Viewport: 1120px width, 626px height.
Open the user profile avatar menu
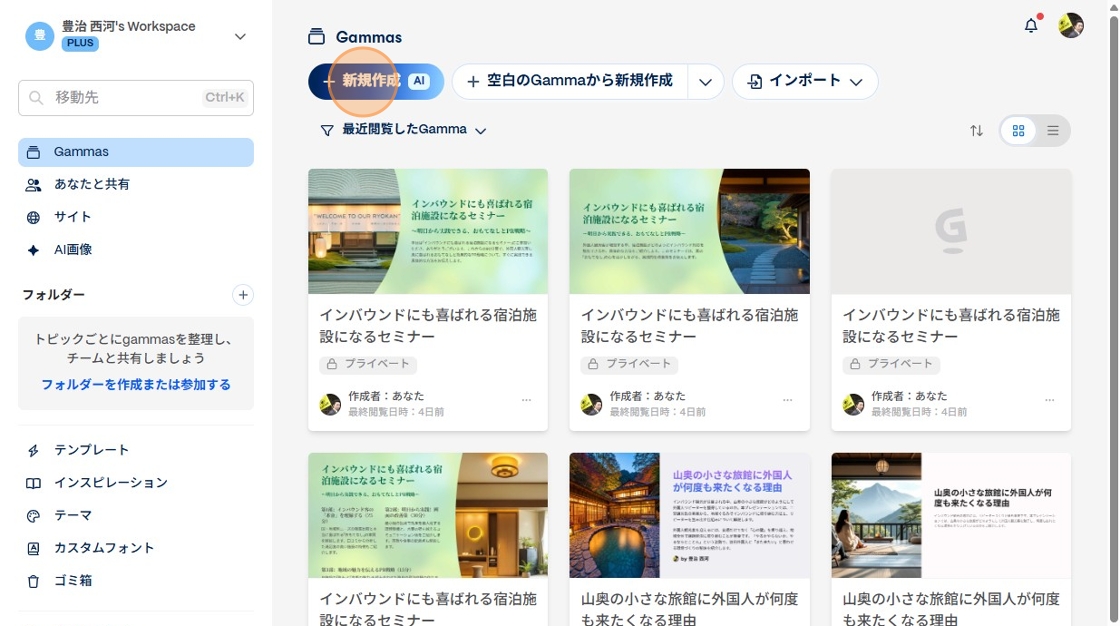tap(1071, 26)
